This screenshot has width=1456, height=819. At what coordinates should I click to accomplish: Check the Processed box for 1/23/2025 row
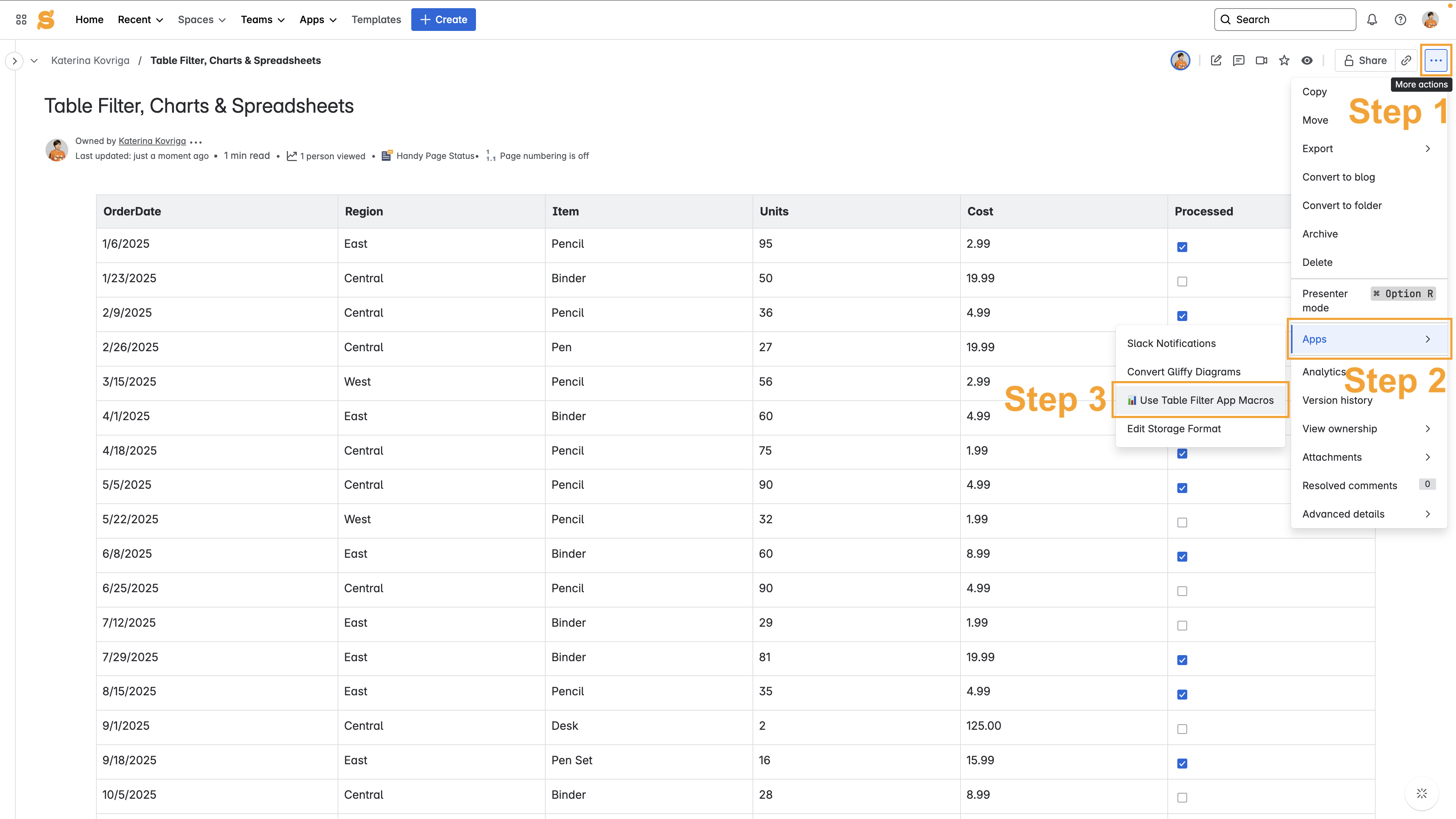coord(1182,282)
